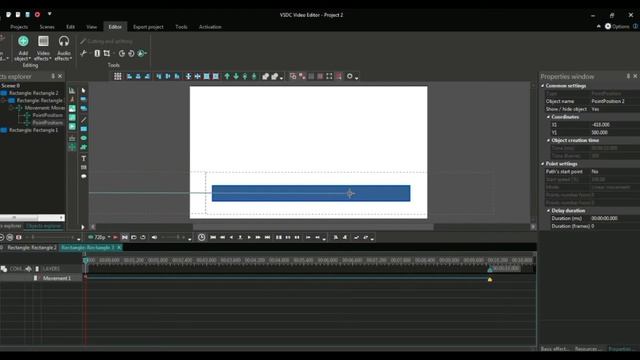Edit the Y1 coordinate value field

(615, 133)
